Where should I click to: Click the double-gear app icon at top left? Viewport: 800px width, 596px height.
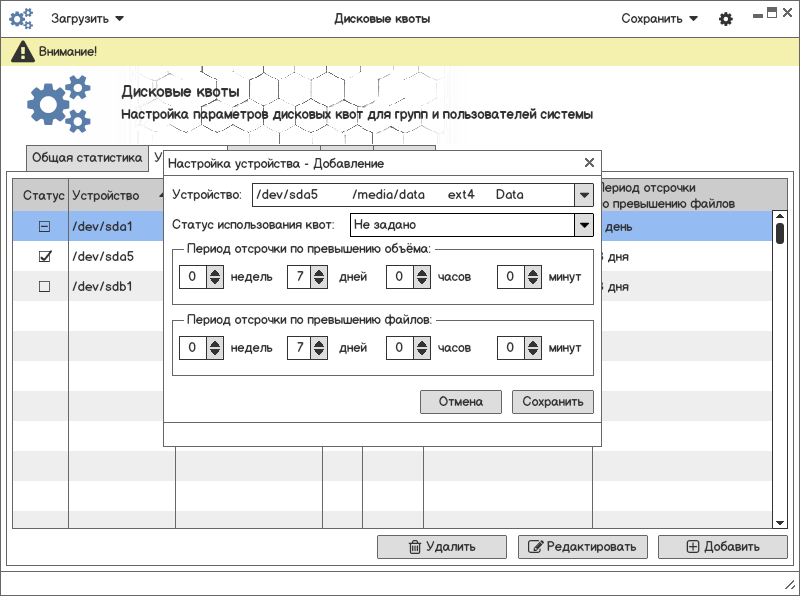pos(20,19)
